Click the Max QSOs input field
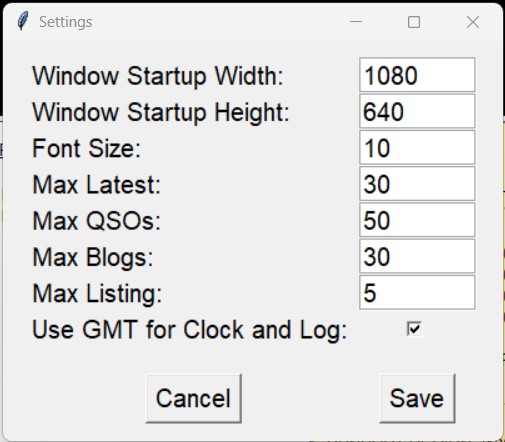 417,220
